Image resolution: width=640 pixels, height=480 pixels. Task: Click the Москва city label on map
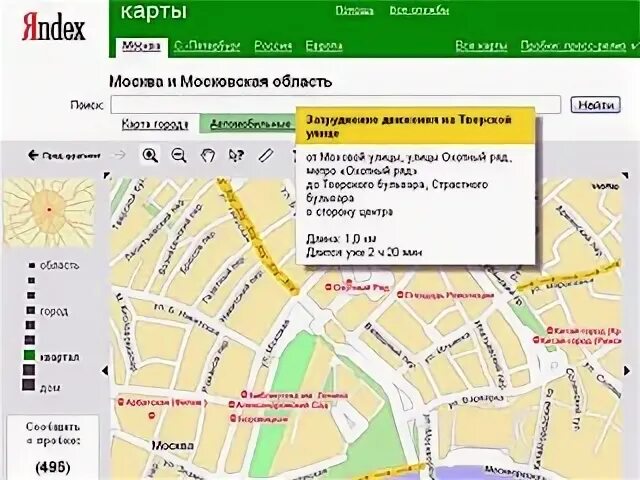click(x=173, y=445)
